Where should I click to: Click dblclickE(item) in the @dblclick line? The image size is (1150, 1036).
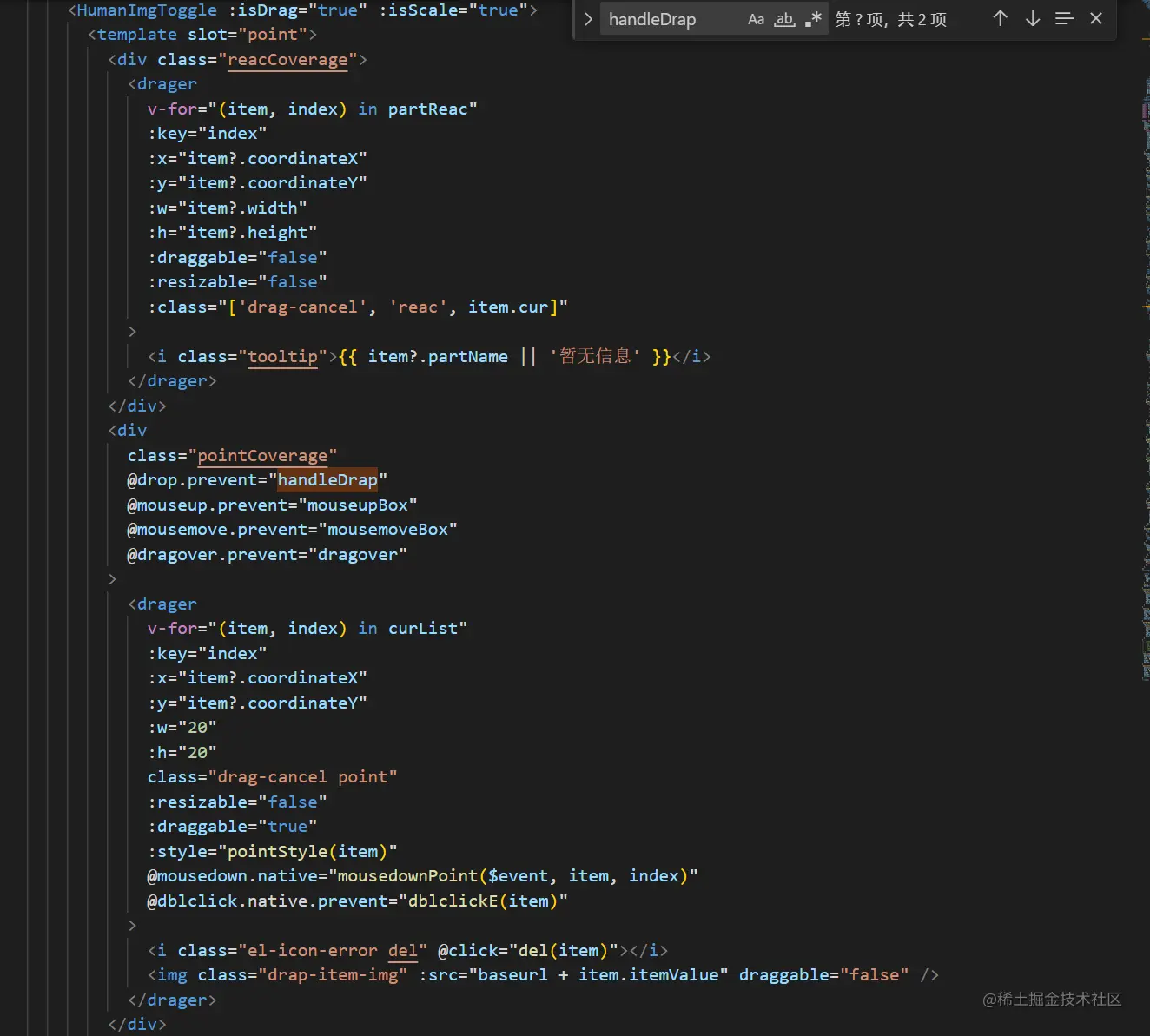(482, 901)
